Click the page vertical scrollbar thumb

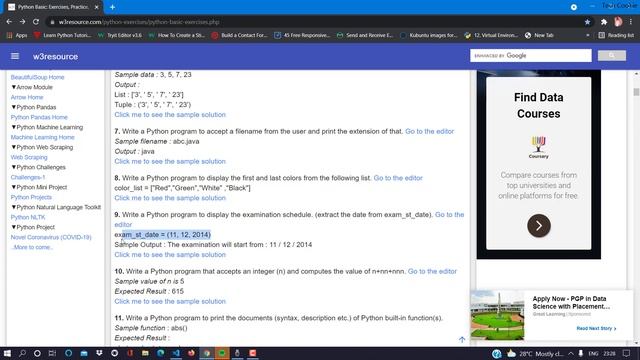point(636,92)
